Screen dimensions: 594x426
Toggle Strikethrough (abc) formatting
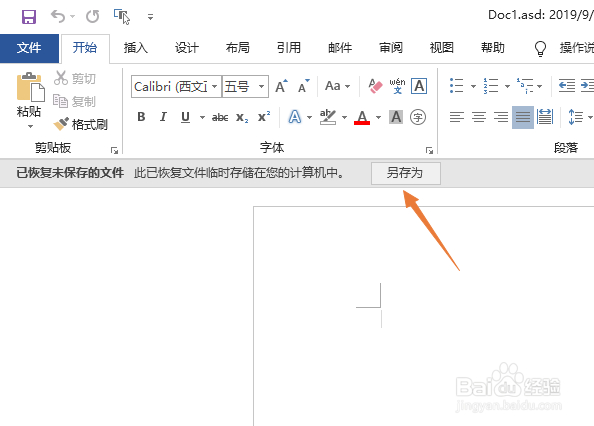click(220, 117)
